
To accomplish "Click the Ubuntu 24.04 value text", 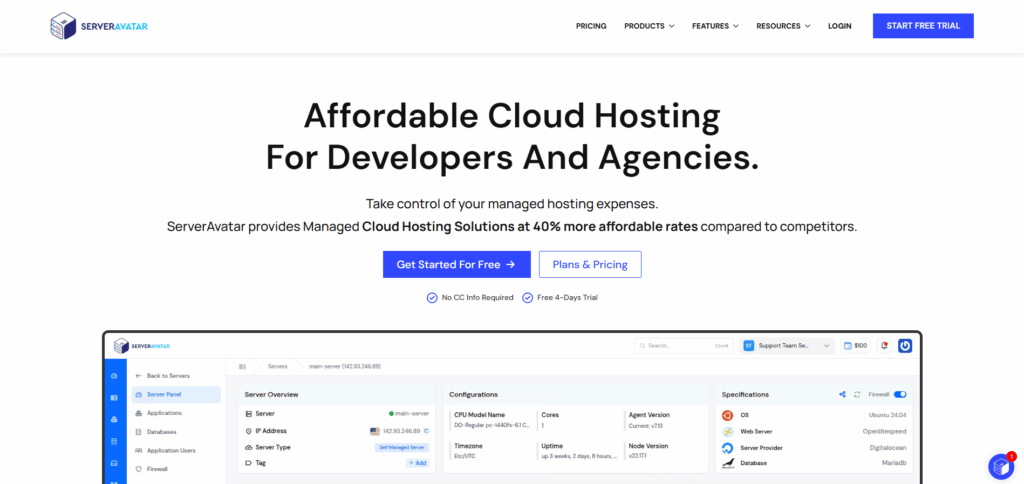I will pyautogui.click(x=888, y=415).
